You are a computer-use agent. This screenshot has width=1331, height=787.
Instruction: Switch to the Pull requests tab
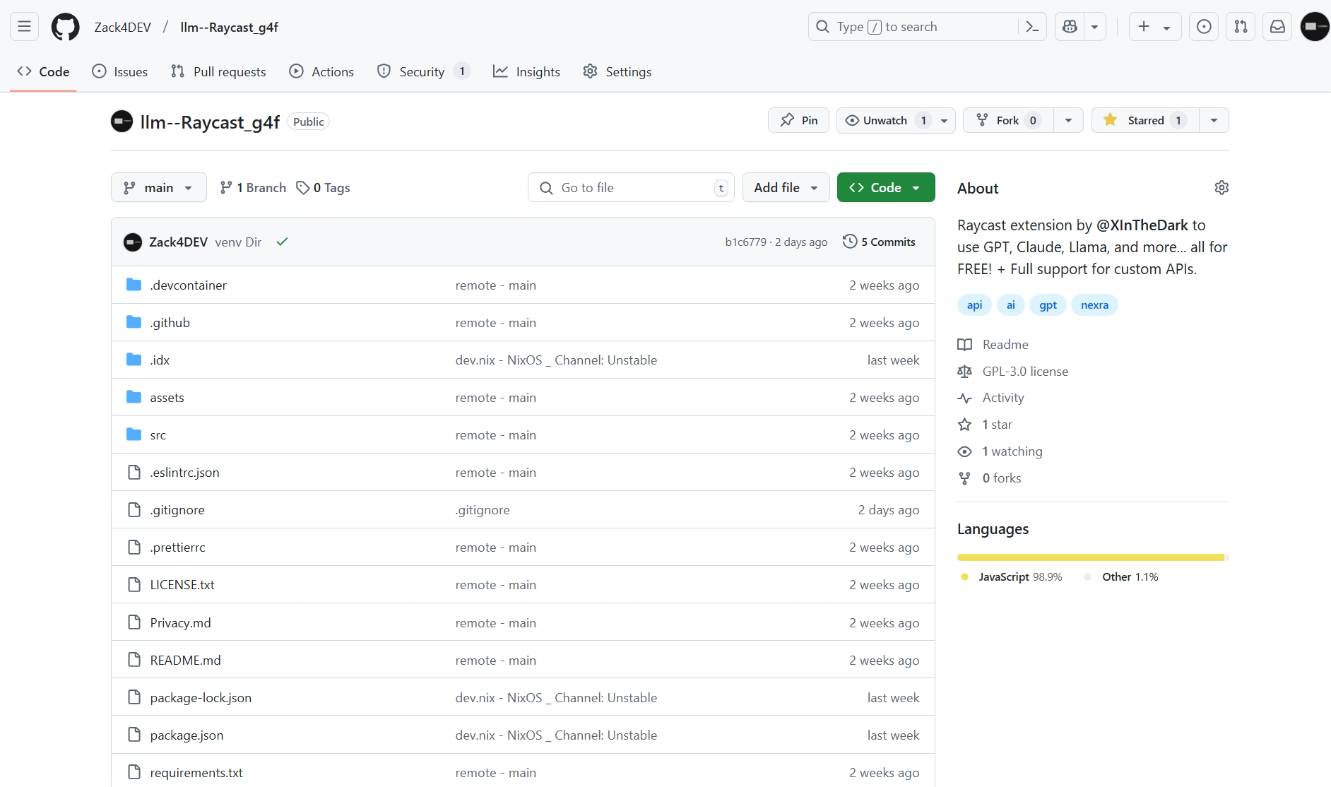click(x=218, y=72)
